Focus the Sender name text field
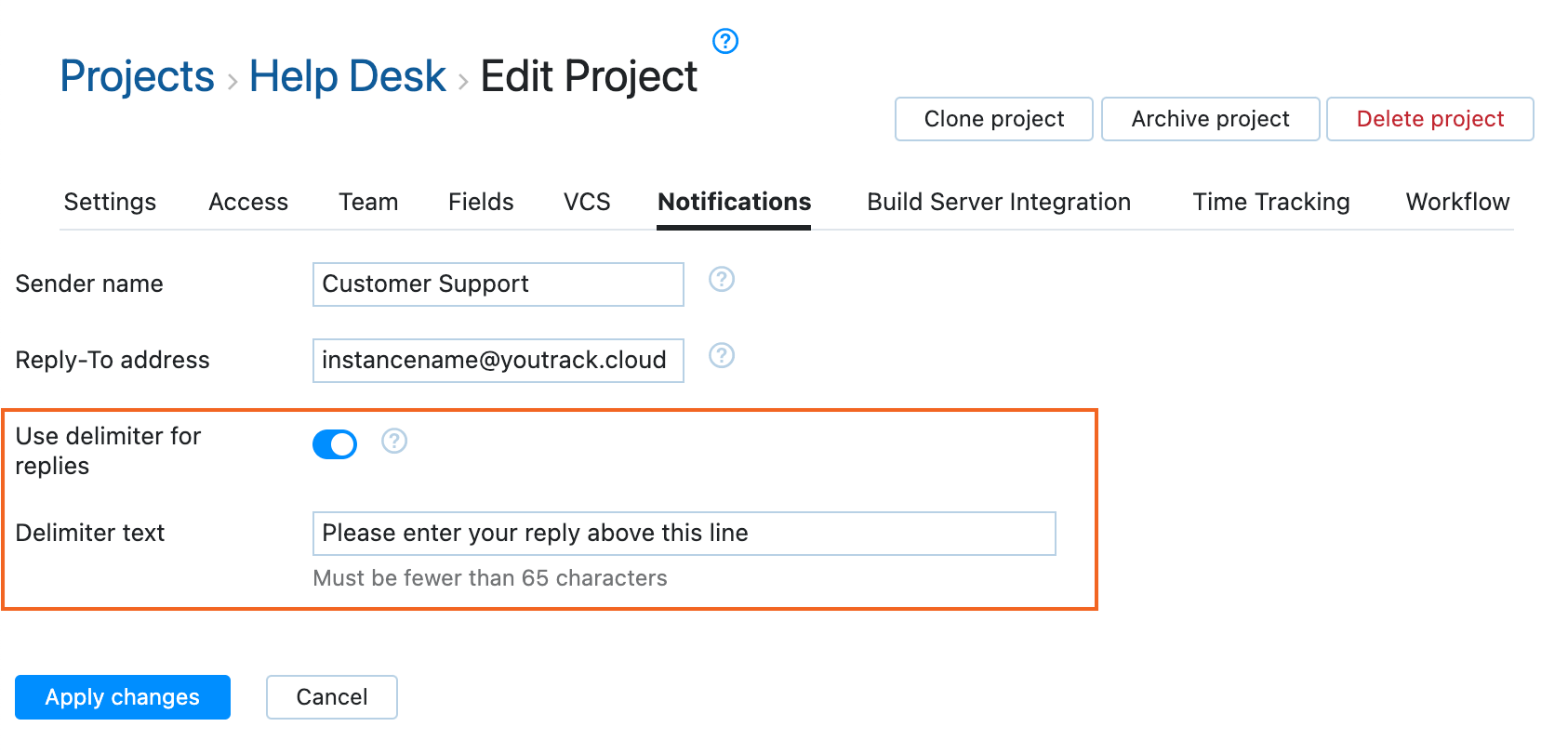The width and height of the screenshot is (1568, 753). [498, 284]
